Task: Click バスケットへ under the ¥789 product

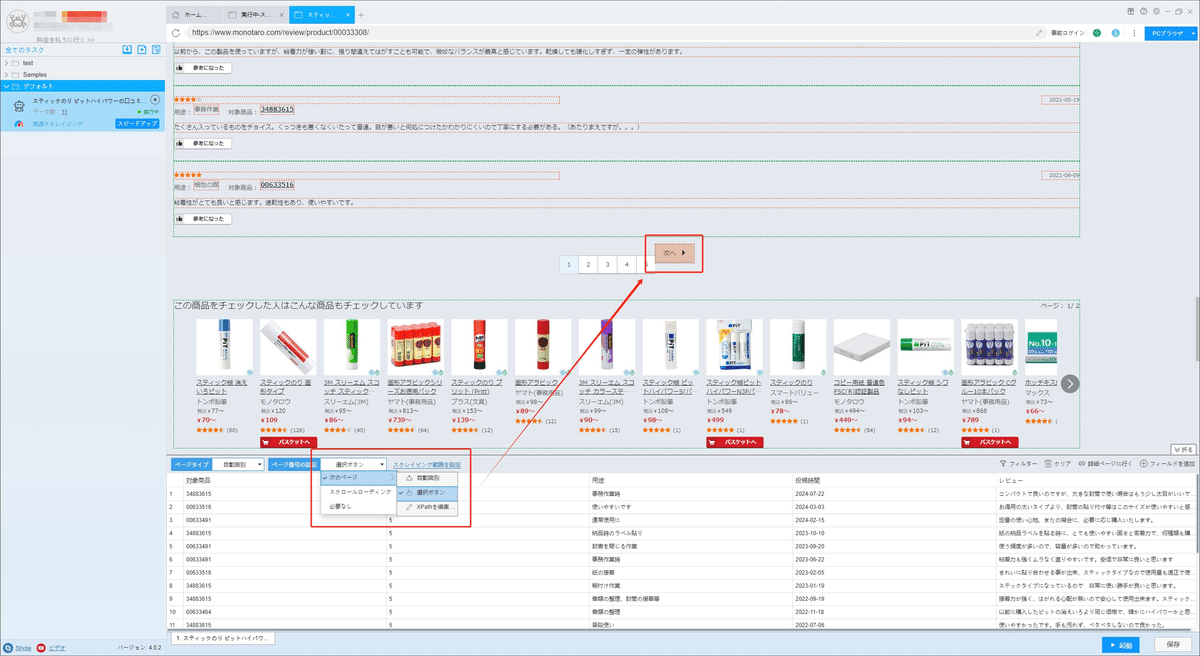Action: pos(990,441)
